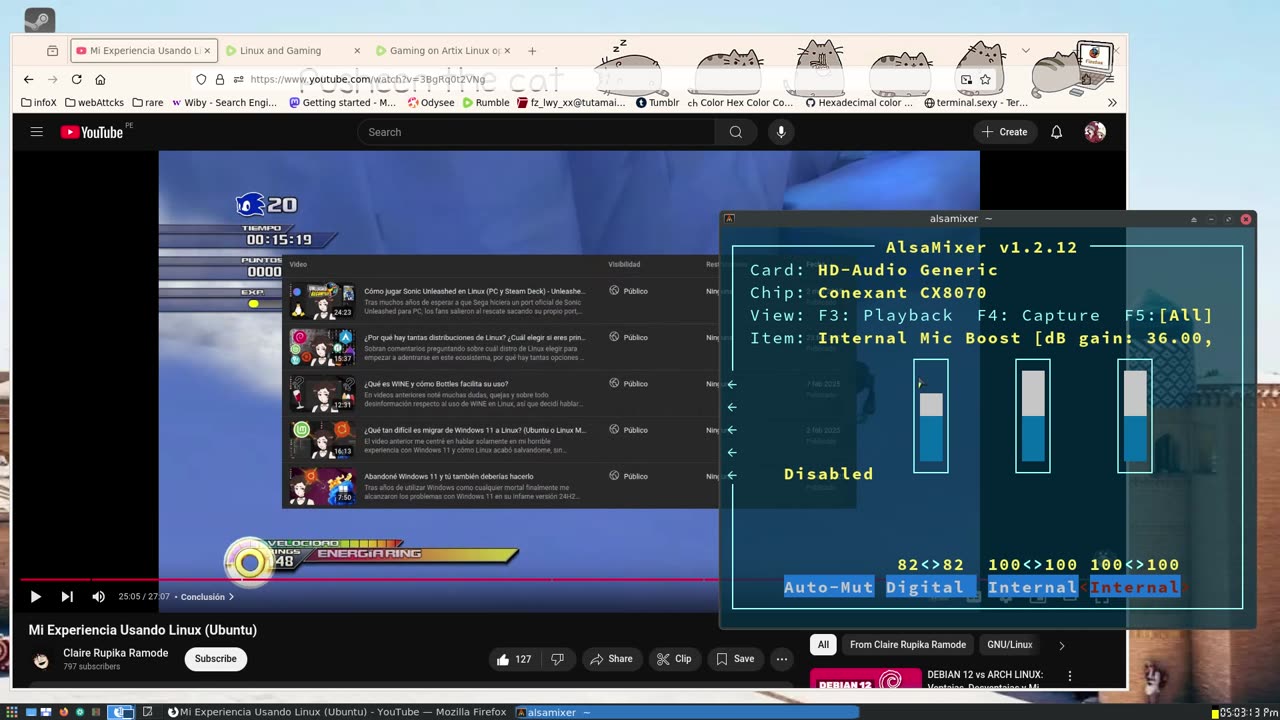Open terminal.sexy bookmark
The image size is (1280, 720).
coord(976,102)
